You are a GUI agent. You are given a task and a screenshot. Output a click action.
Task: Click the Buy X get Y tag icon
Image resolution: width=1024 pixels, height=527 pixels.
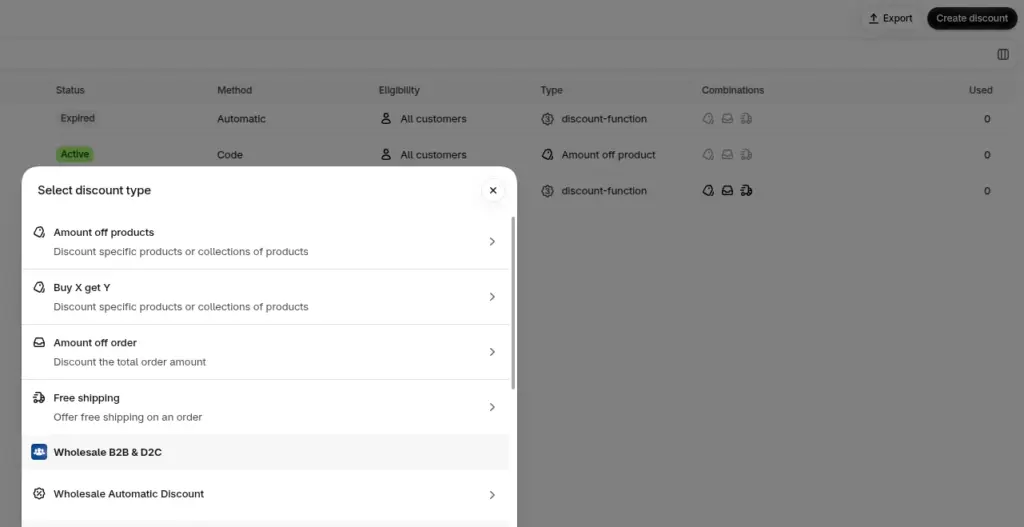point(39,287)
